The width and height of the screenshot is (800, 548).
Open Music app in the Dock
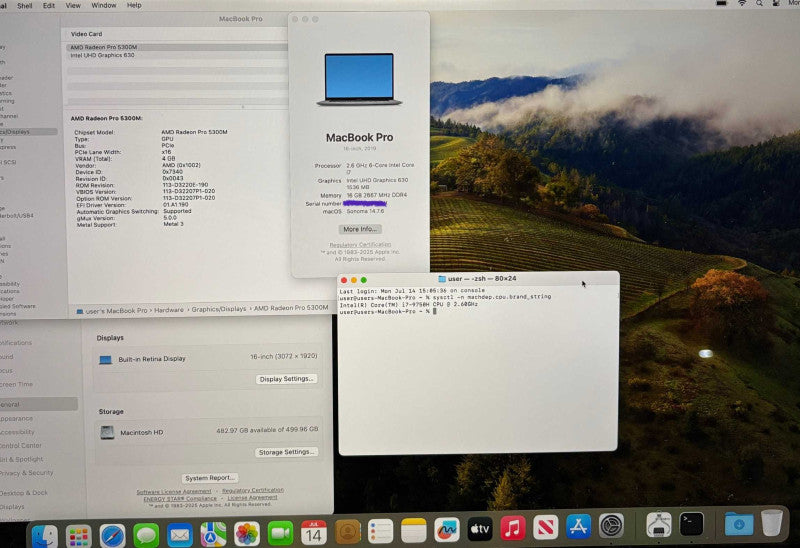pyautogui.click(x=513, y=528)
